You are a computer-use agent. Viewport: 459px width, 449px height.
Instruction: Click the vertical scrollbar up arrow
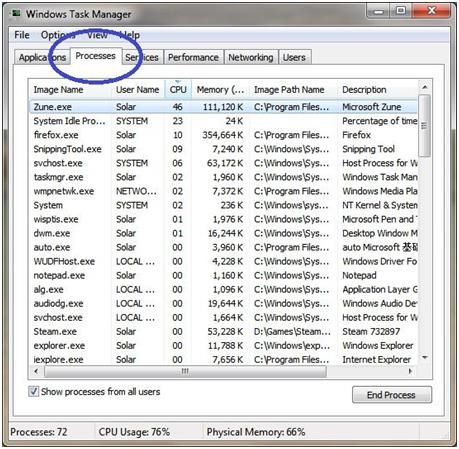(425, 87)
